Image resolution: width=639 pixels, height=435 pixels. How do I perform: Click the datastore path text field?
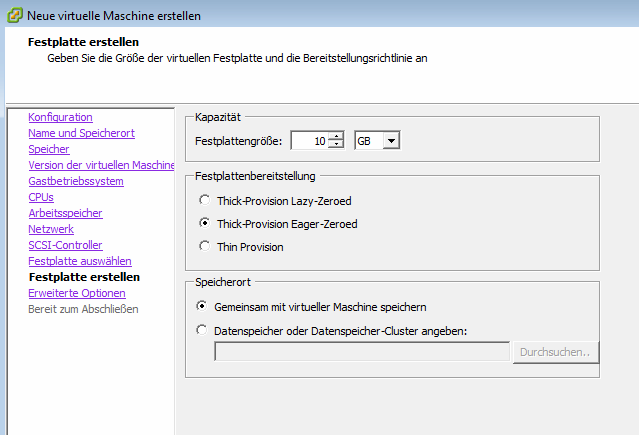pyautogui.click(x=362, y=352)
